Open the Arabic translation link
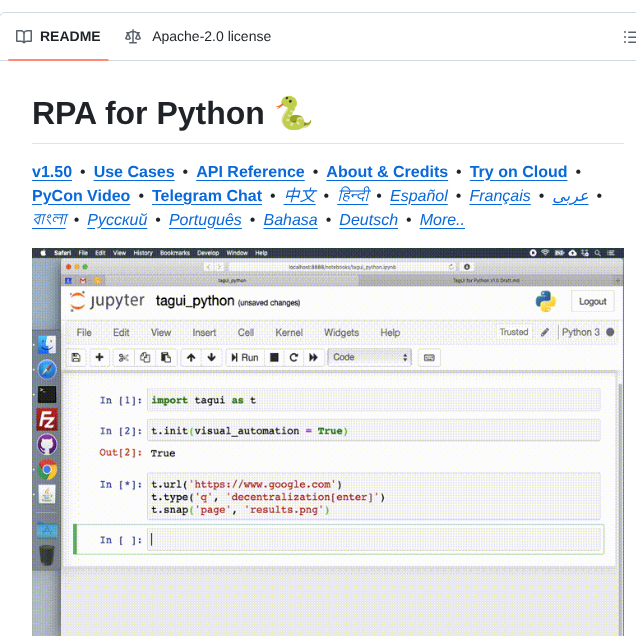The width and height of the screenshot is (636, 636). pyautogui.click(x=570, y=196)
